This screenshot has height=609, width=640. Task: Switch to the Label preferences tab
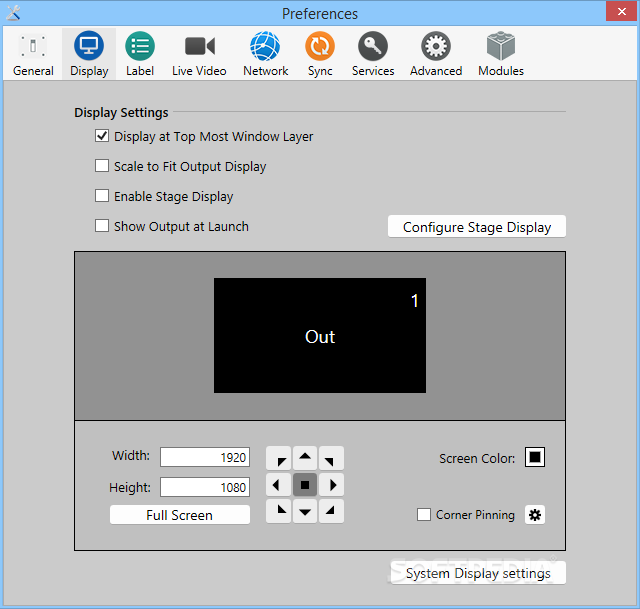[x=140, y=54]
